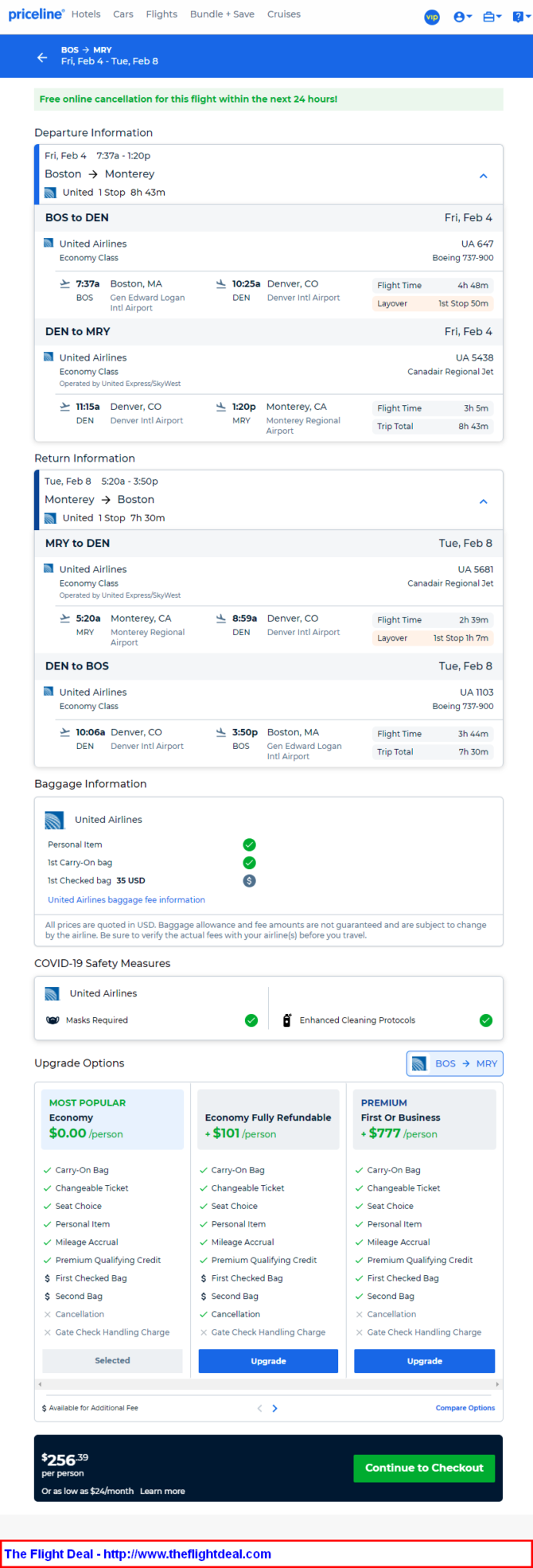Open United Airlines baggage fee information link
Viewport: 533px width, 1568px height.
[x=126, y=900]
